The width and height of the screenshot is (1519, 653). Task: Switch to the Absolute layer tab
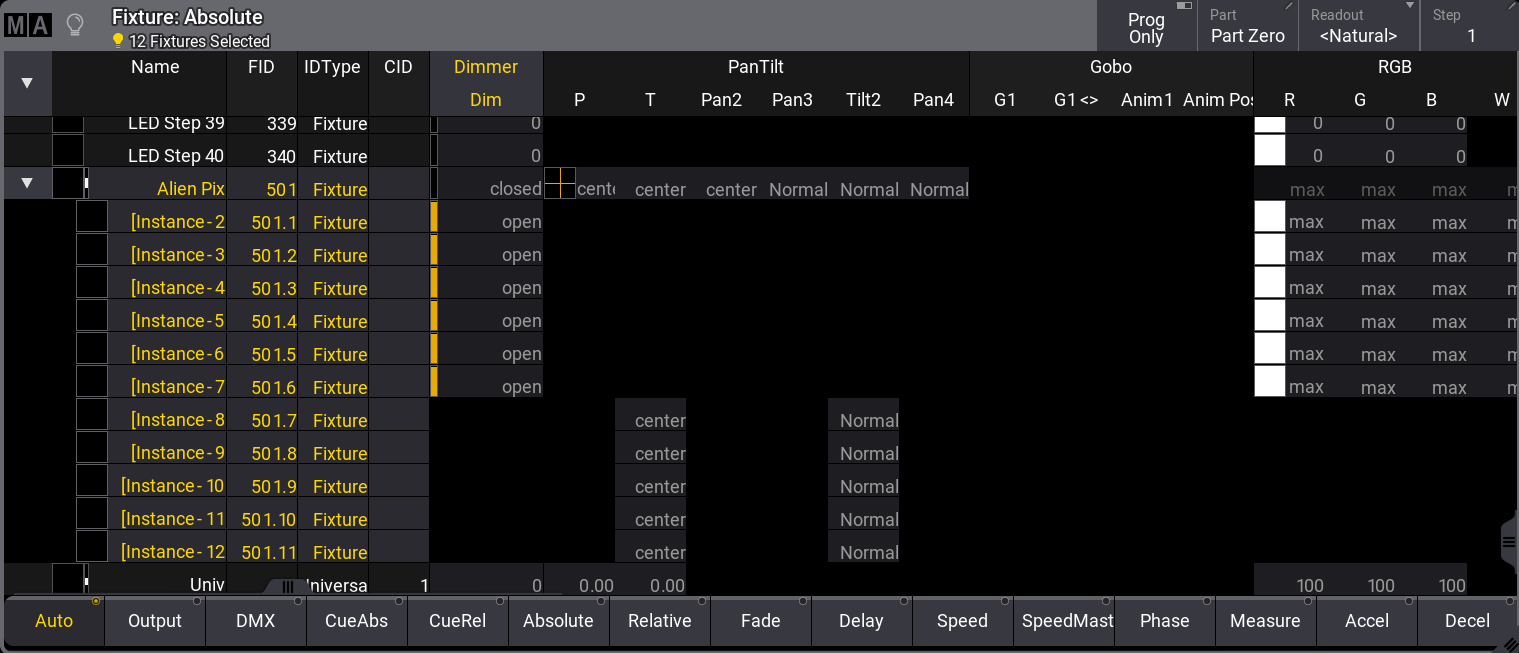click(558, 621)
